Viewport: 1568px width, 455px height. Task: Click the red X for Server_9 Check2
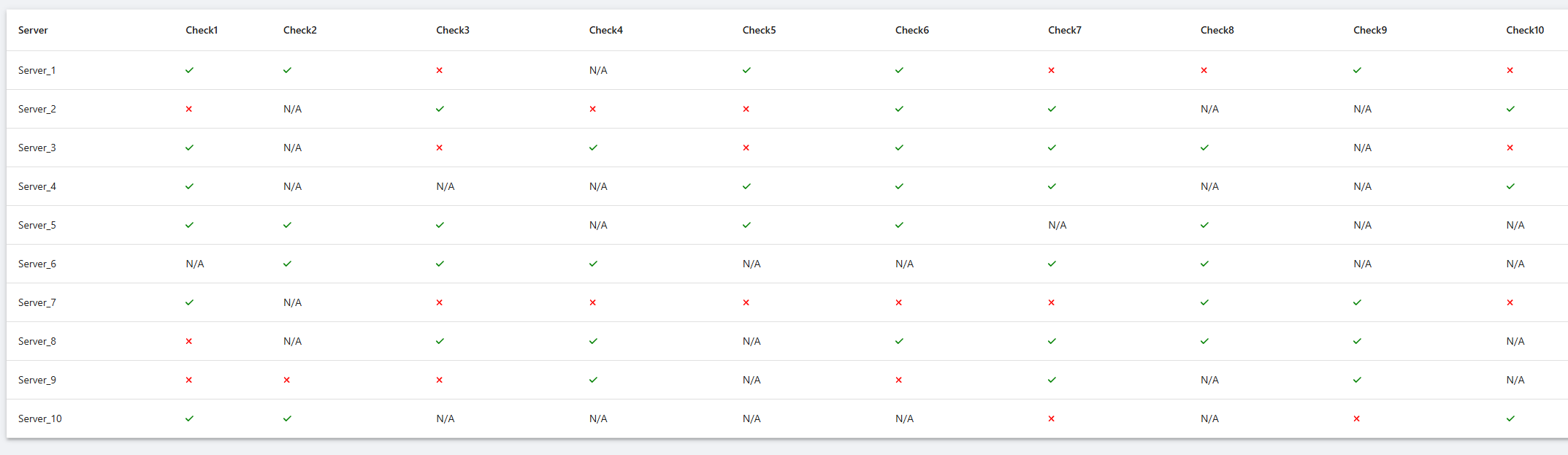click(x=287, y=380)
